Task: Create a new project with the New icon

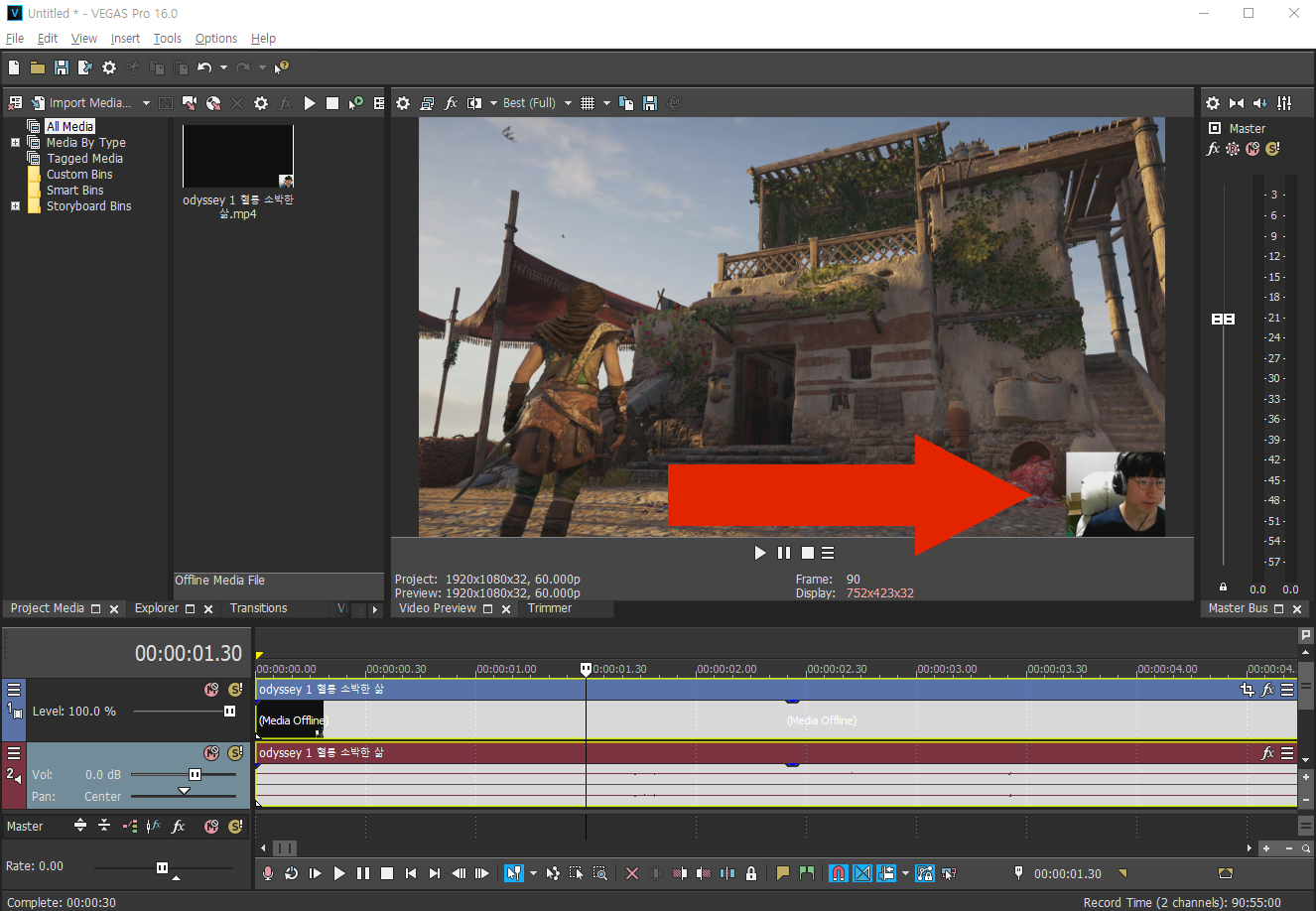Action: pyautogui.click(x=14, y=67)
